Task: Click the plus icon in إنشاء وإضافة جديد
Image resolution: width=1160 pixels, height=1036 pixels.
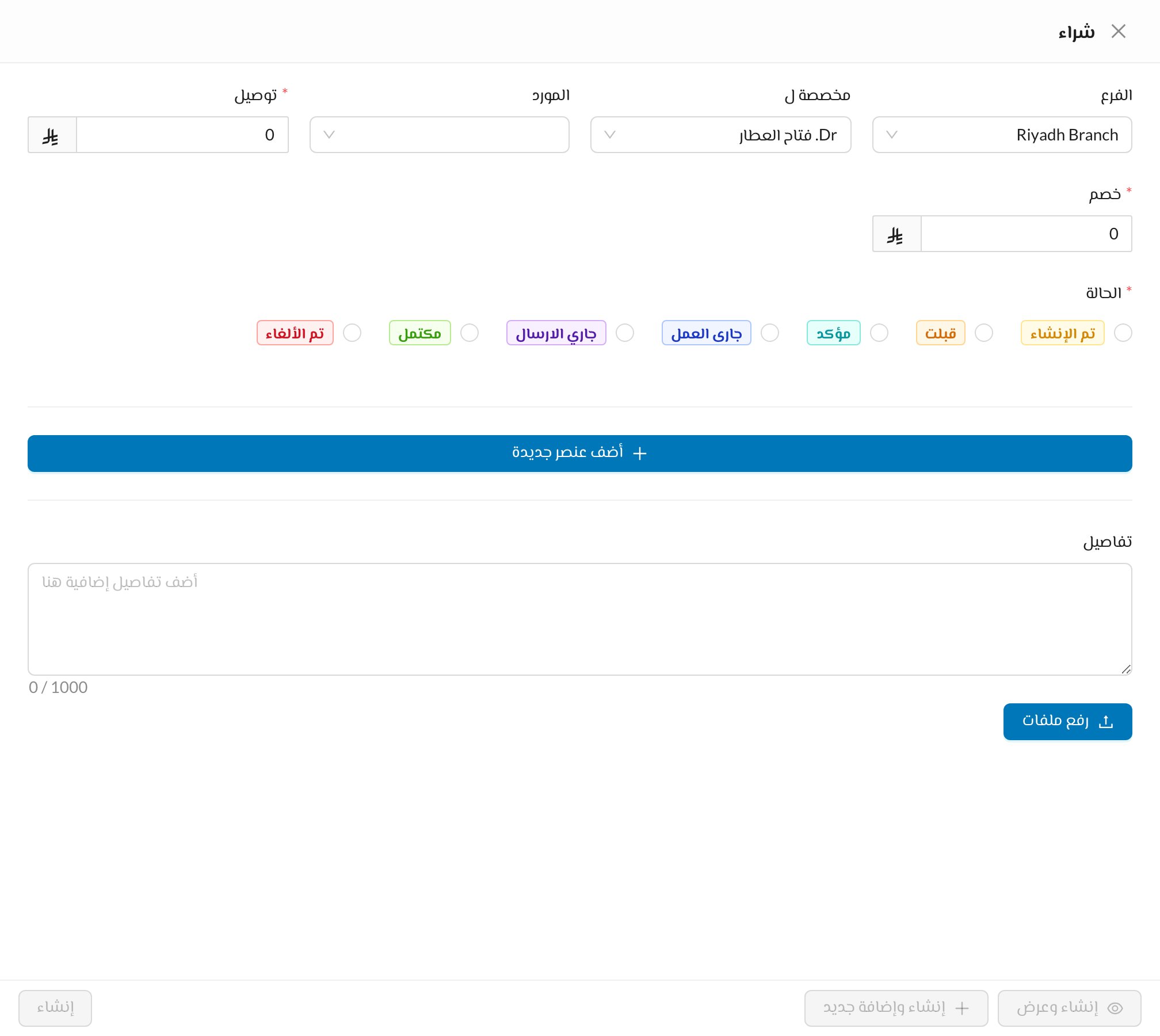Action: point(962,1008)
